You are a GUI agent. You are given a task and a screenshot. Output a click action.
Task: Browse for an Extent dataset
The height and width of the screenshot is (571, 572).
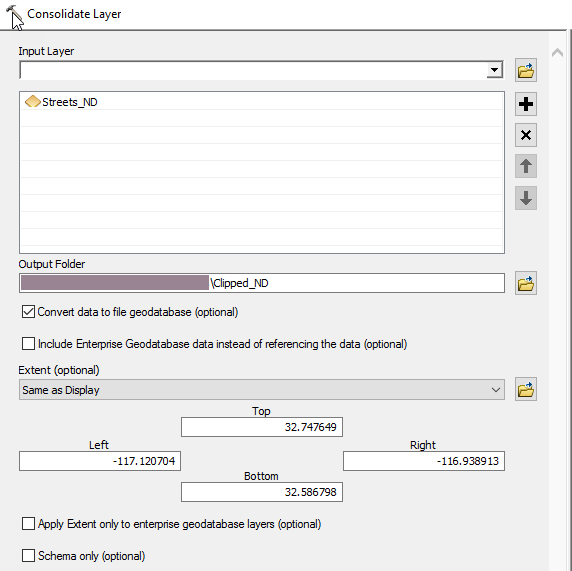pos(526,389)
